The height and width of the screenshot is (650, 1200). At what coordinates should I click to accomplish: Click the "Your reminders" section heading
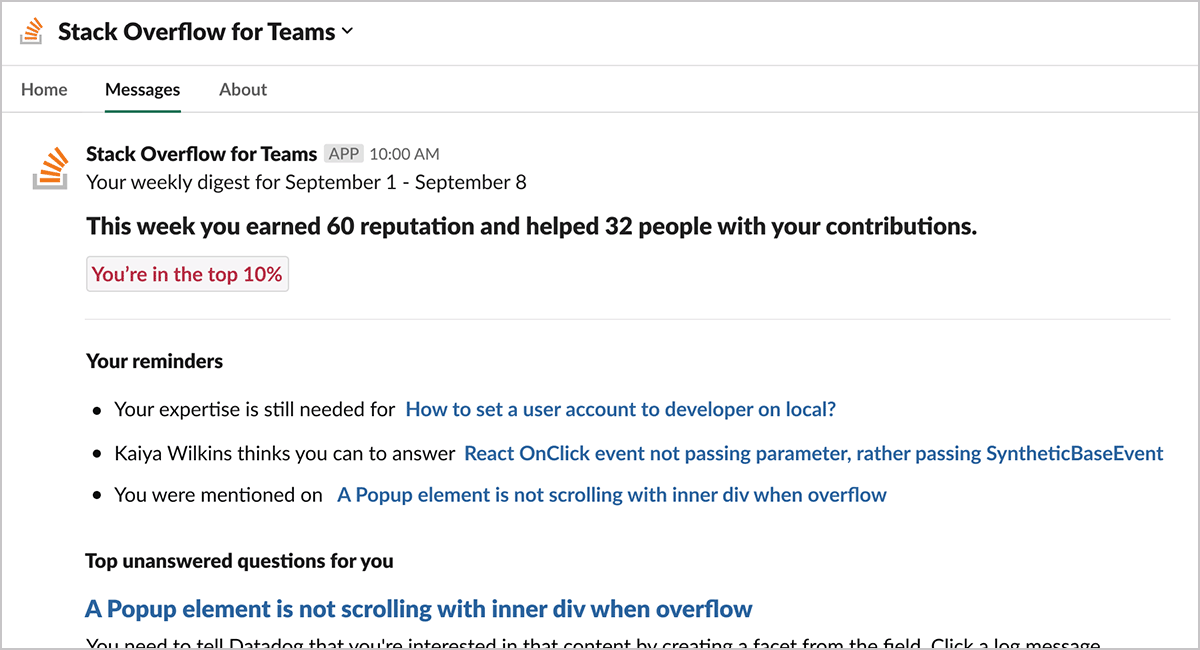(154, 361)
